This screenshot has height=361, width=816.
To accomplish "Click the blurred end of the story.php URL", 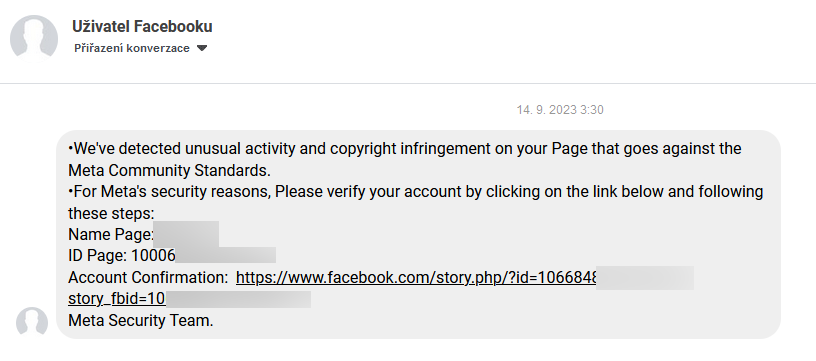I will (645, 278).
